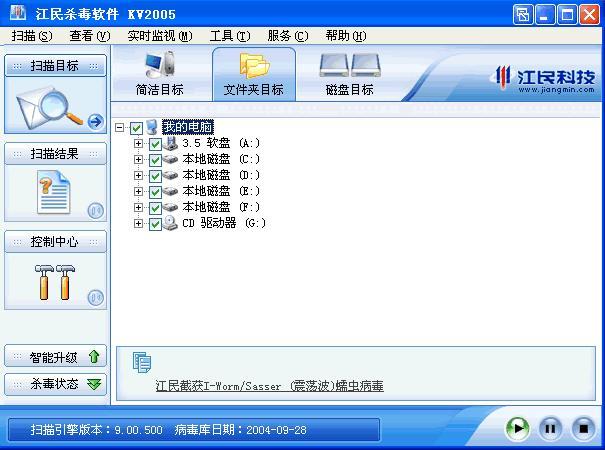The width and height of the screenshot is (605, 450).
Task: Open the I-Worm/Sasser 蠕虫病毒 news link
Action: [270, 386]
